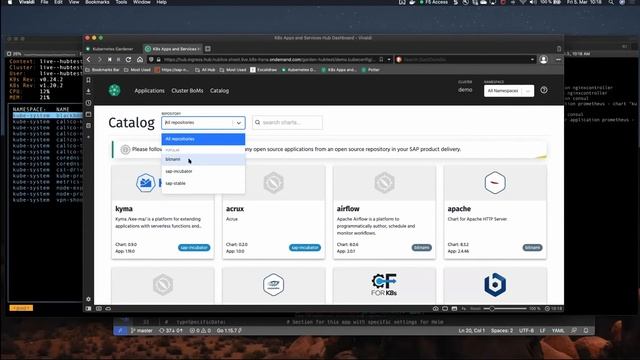Select All repositories option
Image resolution: width=640 pixels, height=360 pixels.
click(203, 139)
